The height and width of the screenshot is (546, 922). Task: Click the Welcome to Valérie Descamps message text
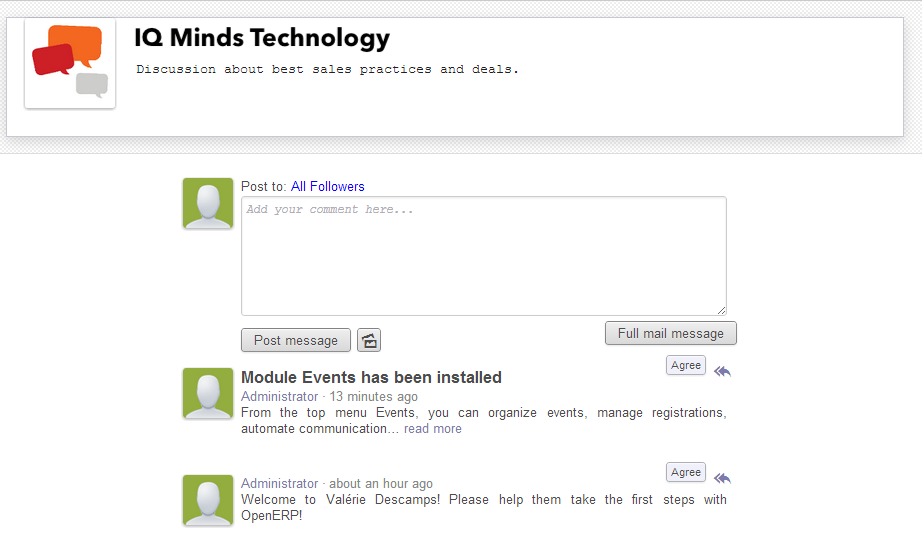pos(484,508)
